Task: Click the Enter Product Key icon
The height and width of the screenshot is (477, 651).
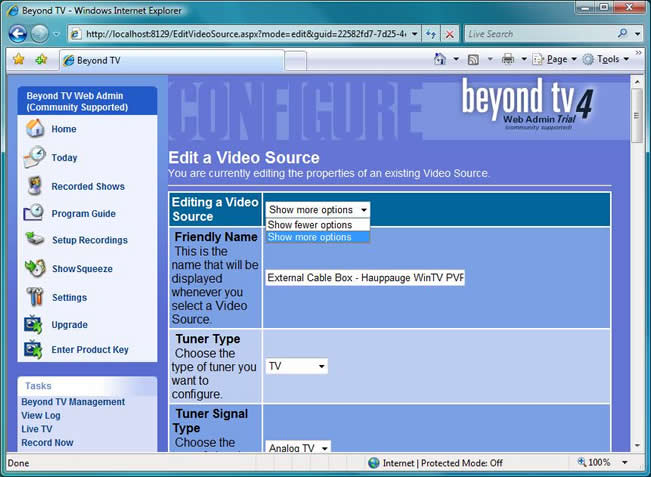Action: point(33,349)
